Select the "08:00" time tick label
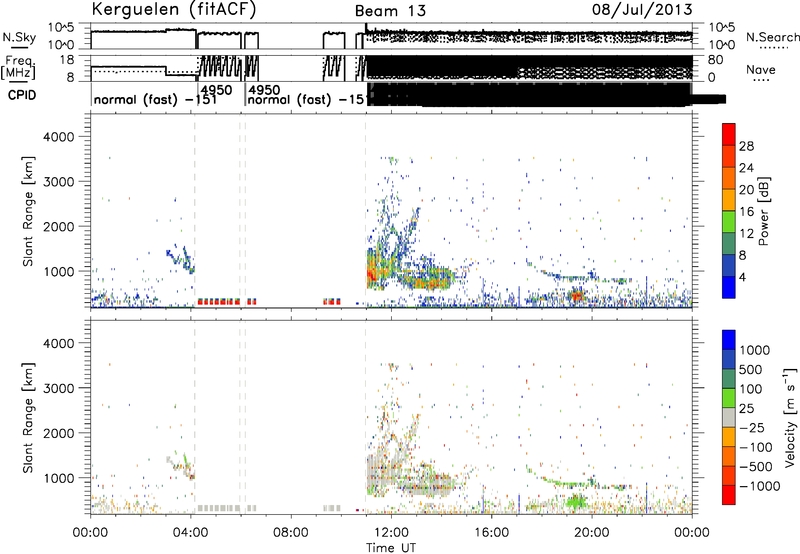This screenshot has height=554, width=800. tap(290, 533)
